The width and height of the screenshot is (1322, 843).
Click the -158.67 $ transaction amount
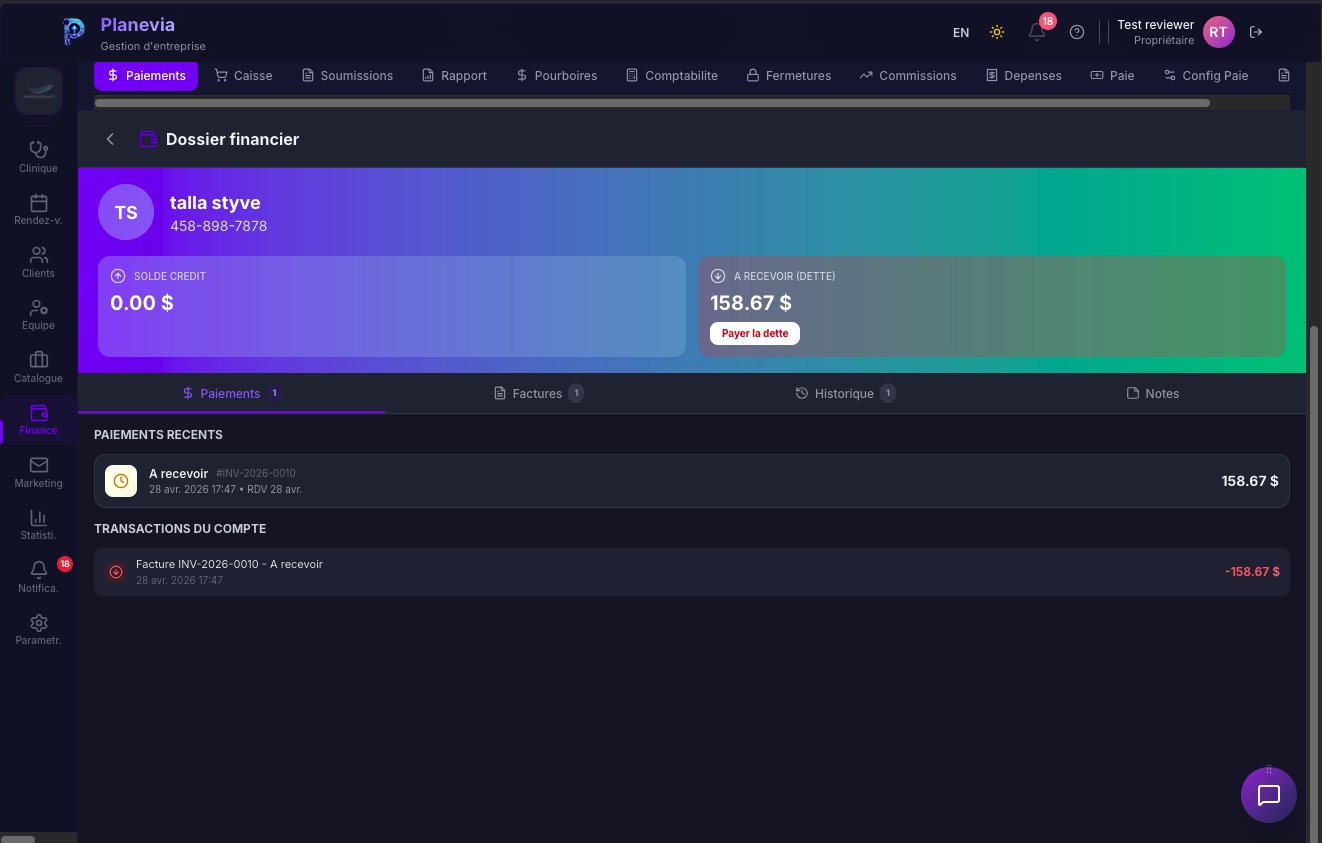coord(1252,572)
